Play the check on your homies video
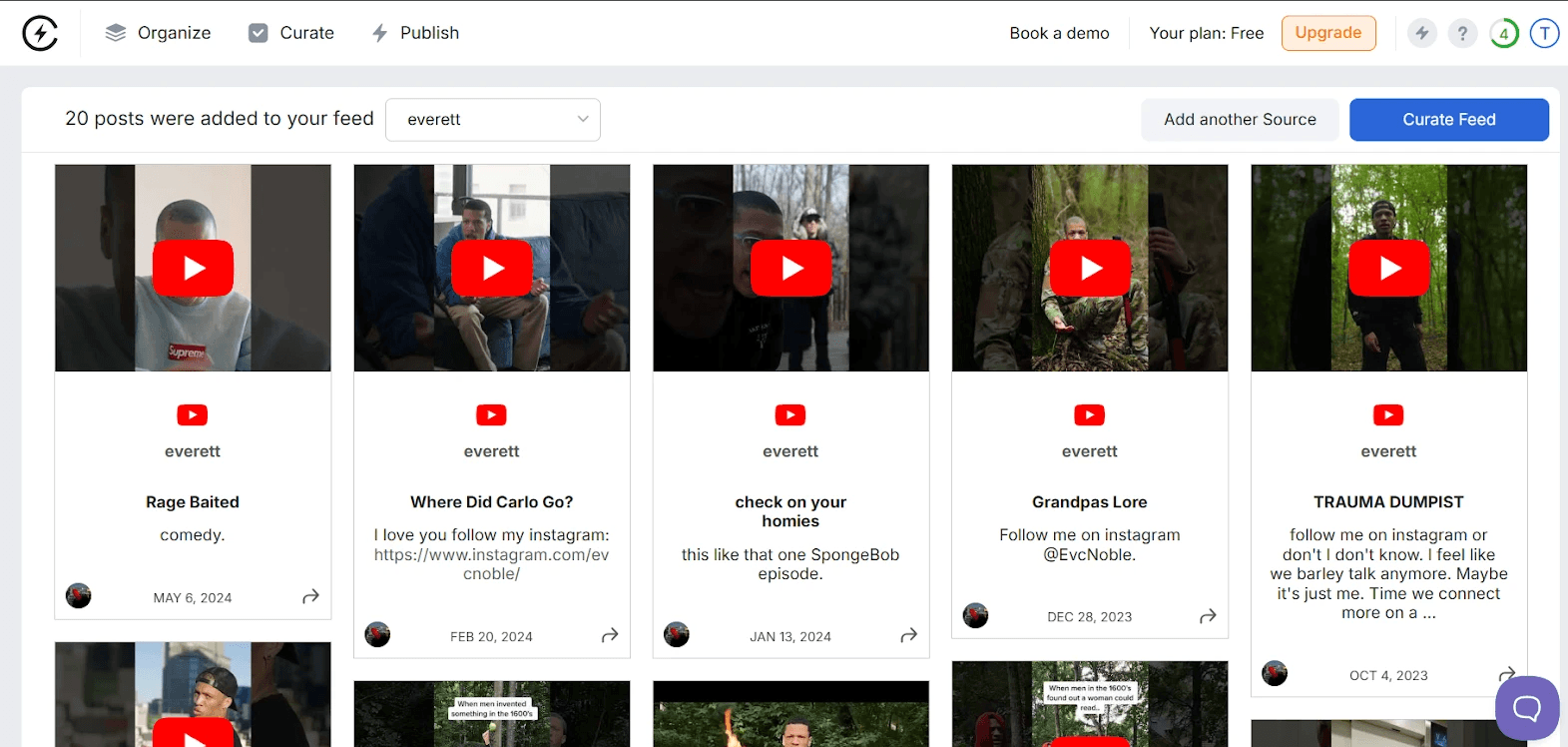The height and width of the screenshot is (747, 1568). 790,268
